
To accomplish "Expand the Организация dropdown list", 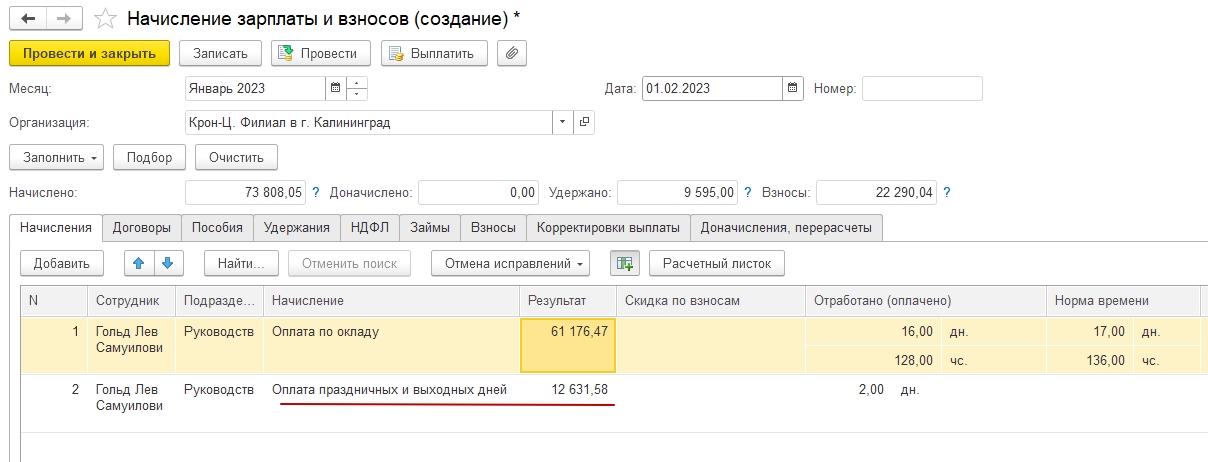I will click(x=563, y=122).
